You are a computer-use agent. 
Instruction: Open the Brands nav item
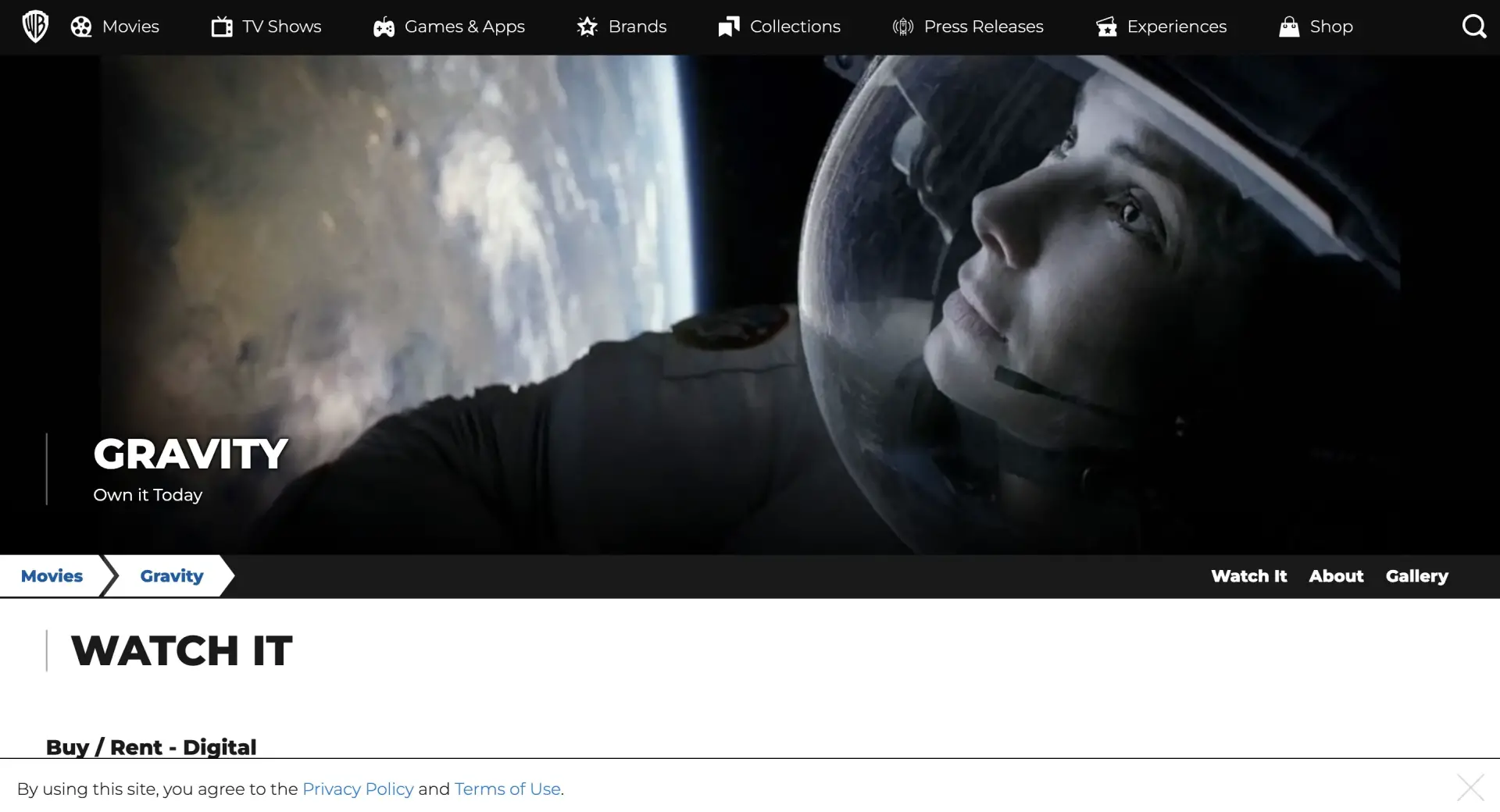(x=637, y=27)
